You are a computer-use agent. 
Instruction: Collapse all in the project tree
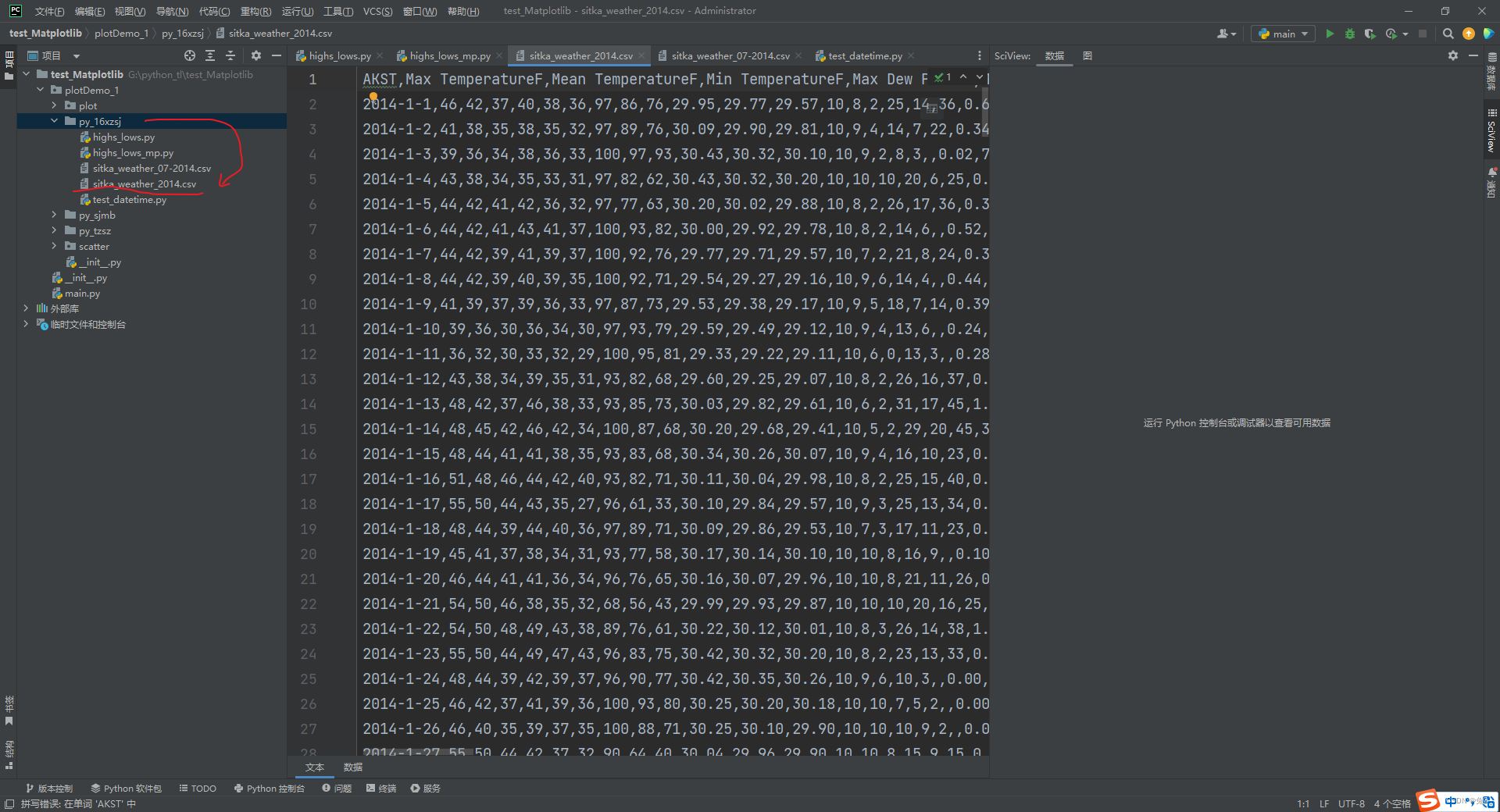(230, 55)
